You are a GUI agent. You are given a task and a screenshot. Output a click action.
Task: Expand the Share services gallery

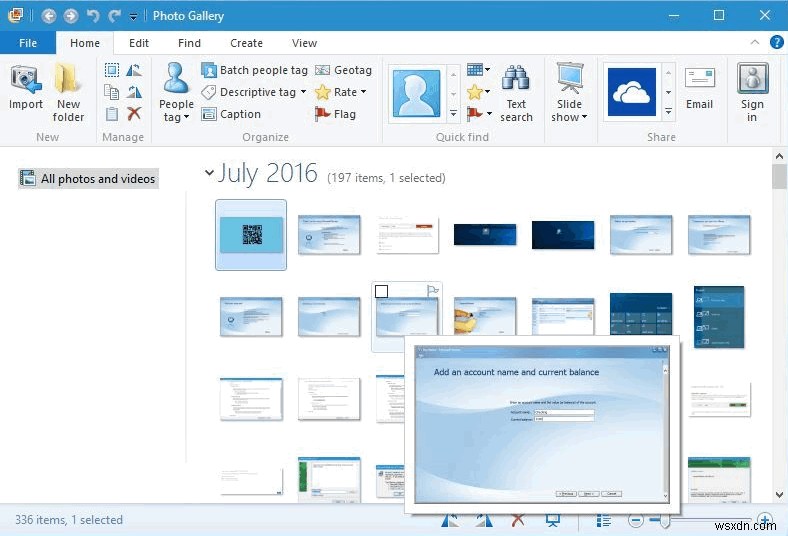[x=668, y=112]
